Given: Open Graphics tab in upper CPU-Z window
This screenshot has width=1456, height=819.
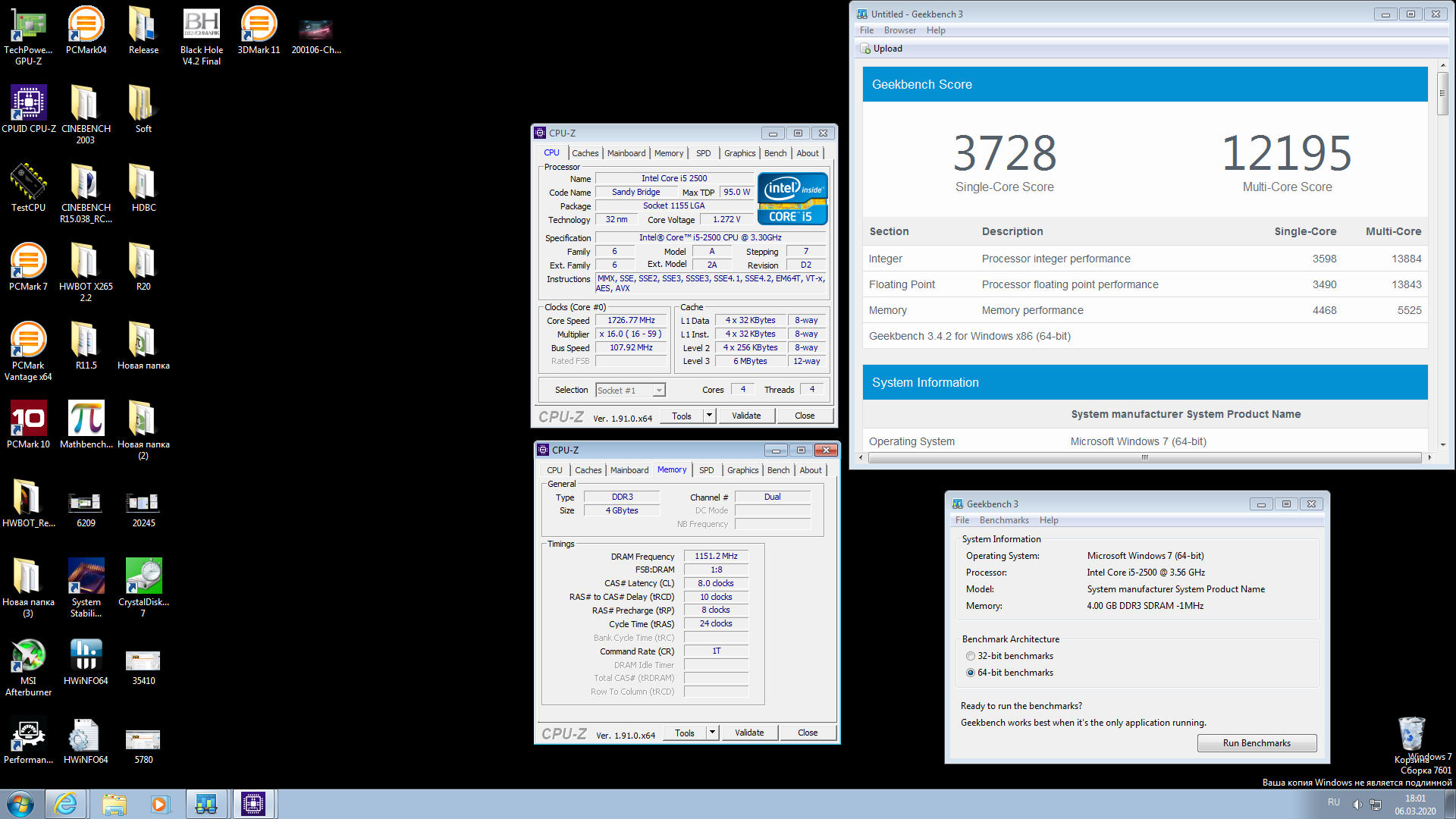Looking at the screenshot, I should 739,153.
